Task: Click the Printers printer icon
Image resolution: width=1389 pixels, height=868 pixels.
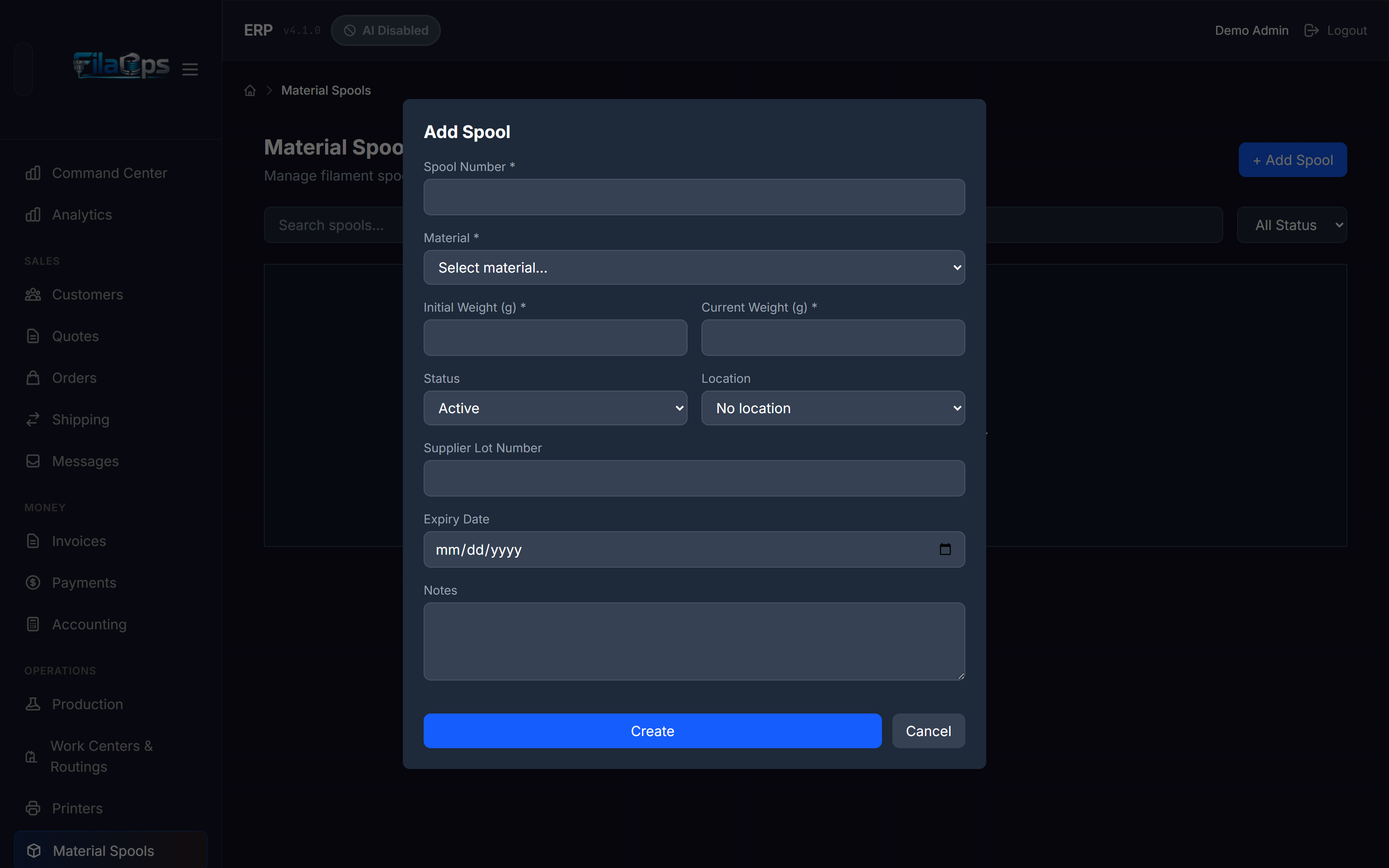Action: point(33,808)
